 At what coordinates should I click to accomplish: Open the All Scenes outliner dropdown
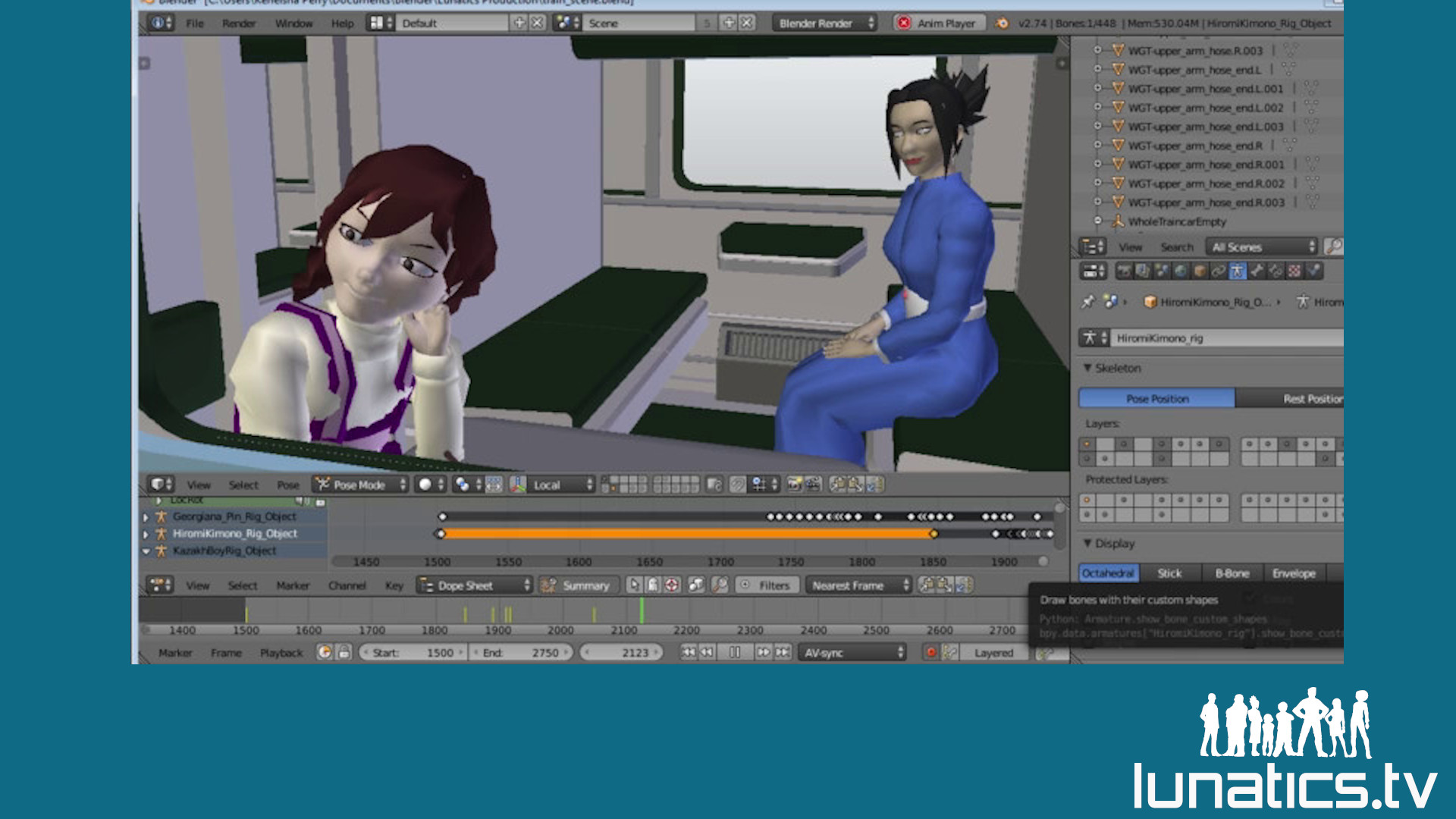[1262, 247]
